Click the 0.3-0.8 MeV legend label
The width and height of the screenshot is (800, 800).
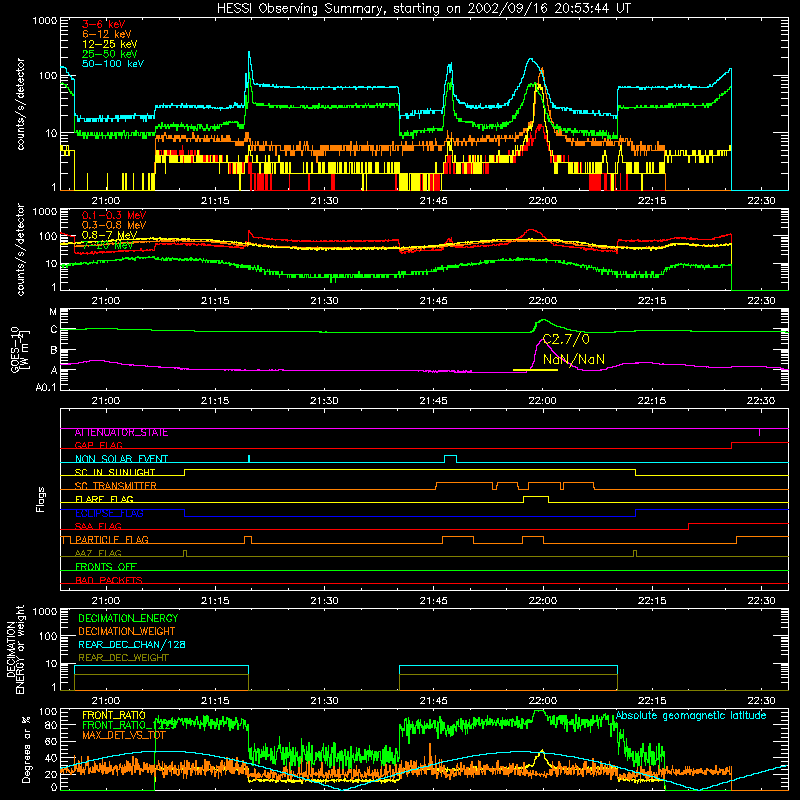tap(114, 225)
